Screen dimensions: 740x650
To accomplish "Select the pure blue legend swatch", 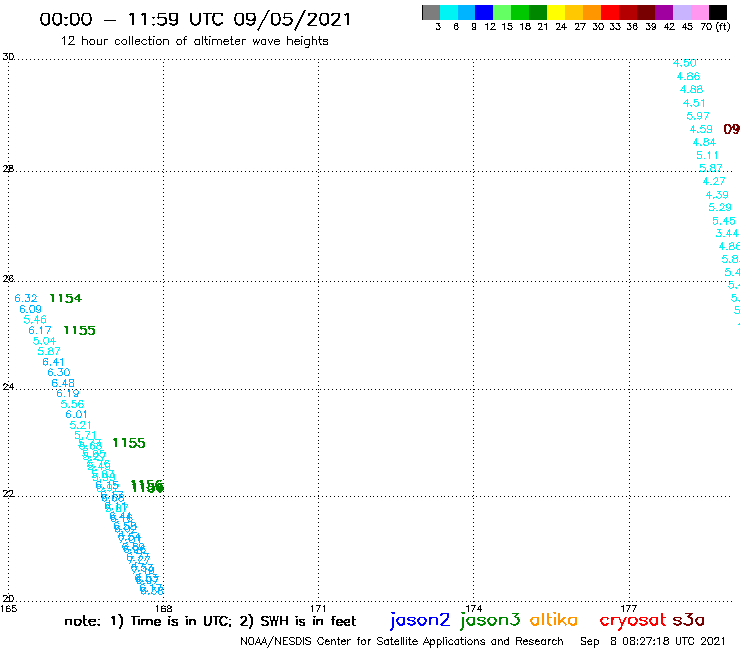I will [484, 12].
